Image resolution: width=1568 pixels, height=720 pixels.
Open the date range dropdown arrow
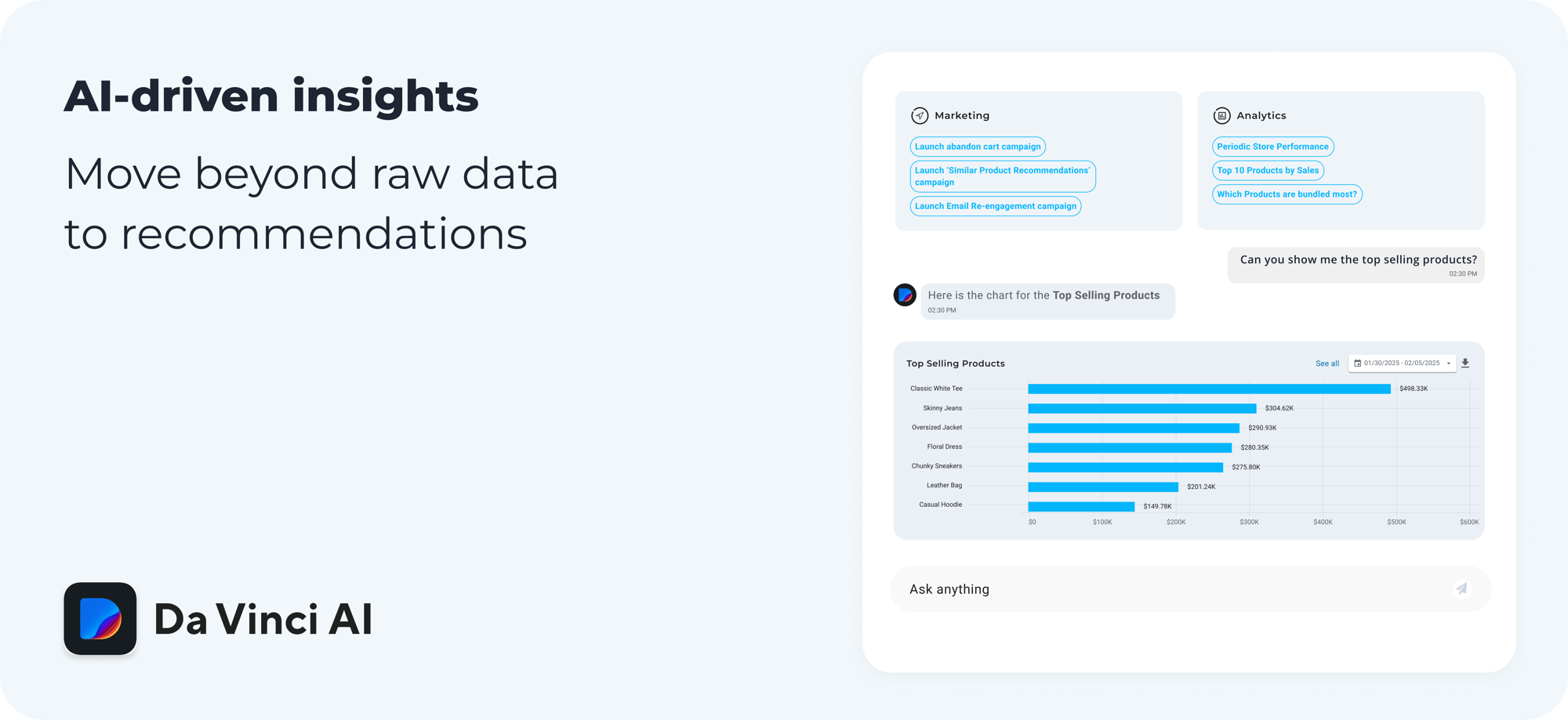coord(1449,364)
